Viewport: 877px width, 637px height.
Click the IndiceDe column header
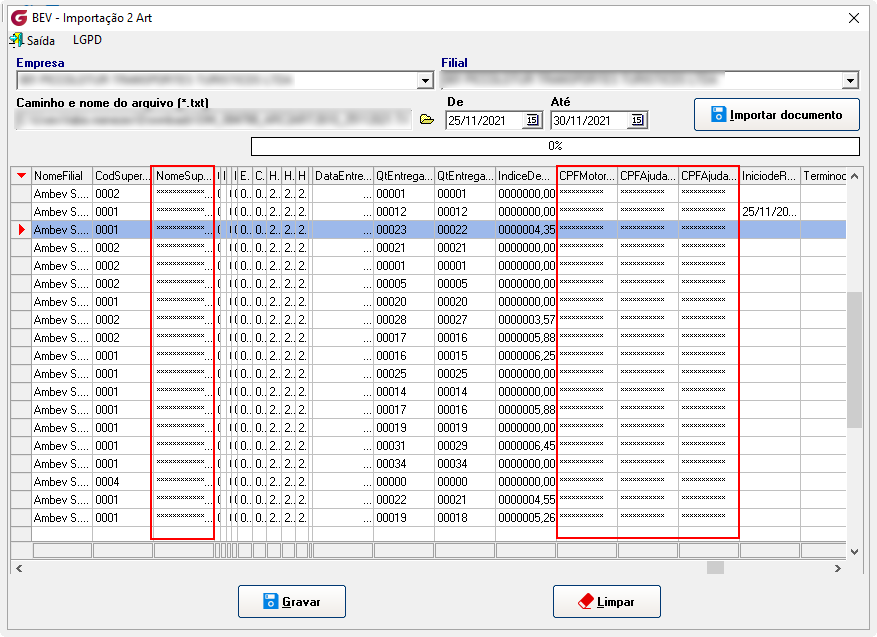526,176
